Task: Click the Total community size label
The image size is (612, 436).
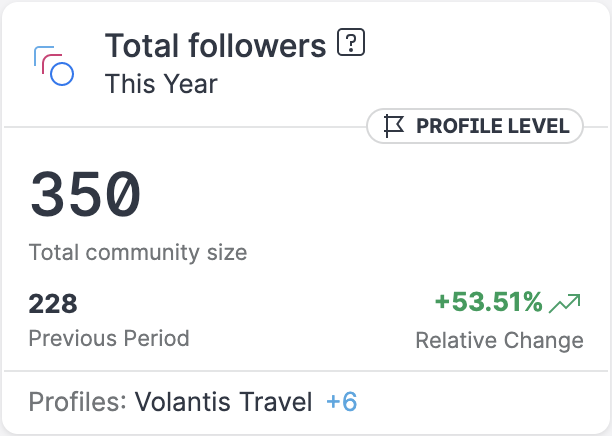Action: point(138,252)
